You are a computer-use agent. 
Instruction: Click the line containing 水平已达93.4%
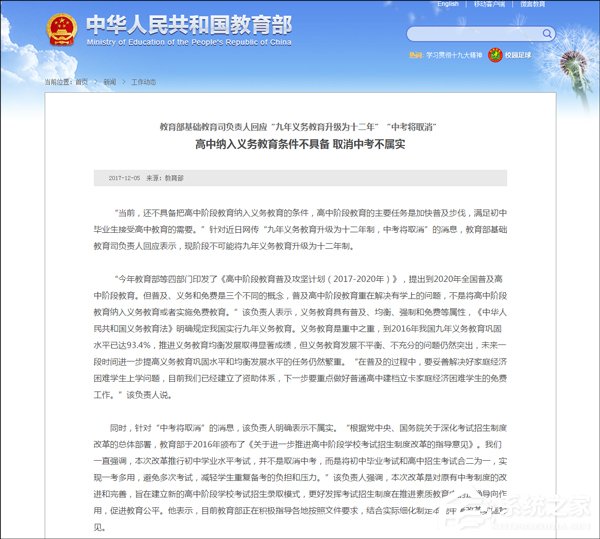[300, 345]
